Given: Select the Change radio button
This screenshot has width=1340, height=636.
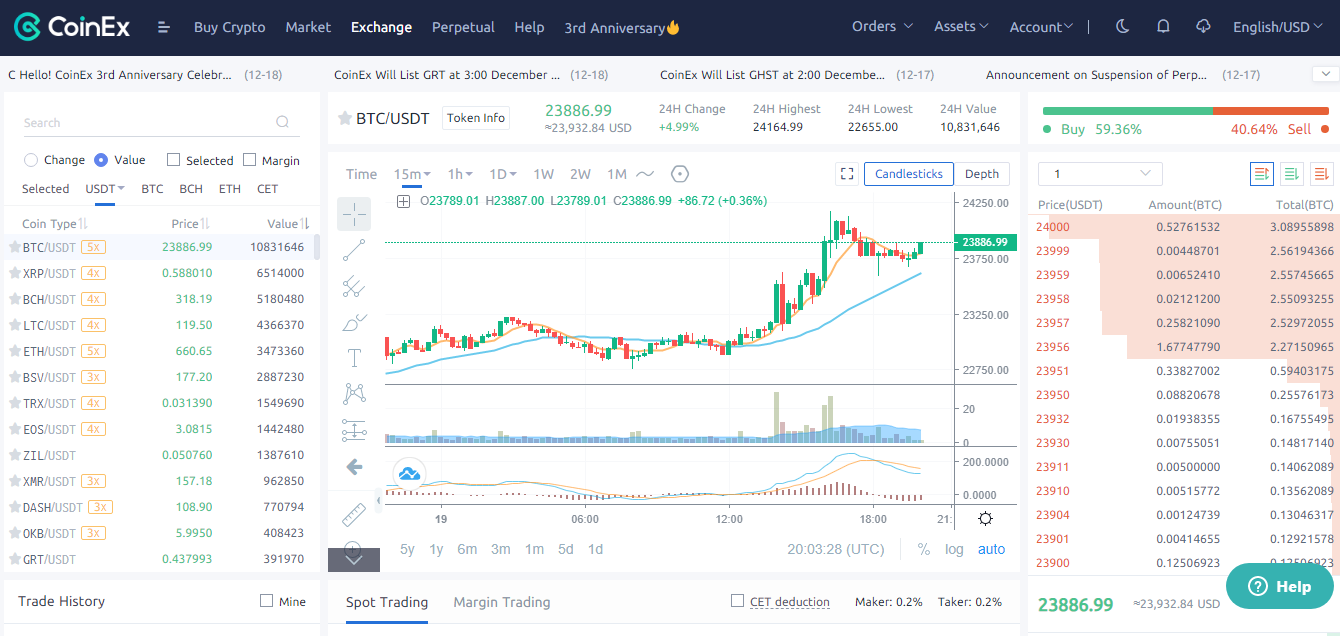Looking at the screenshot, I should 31,160.
